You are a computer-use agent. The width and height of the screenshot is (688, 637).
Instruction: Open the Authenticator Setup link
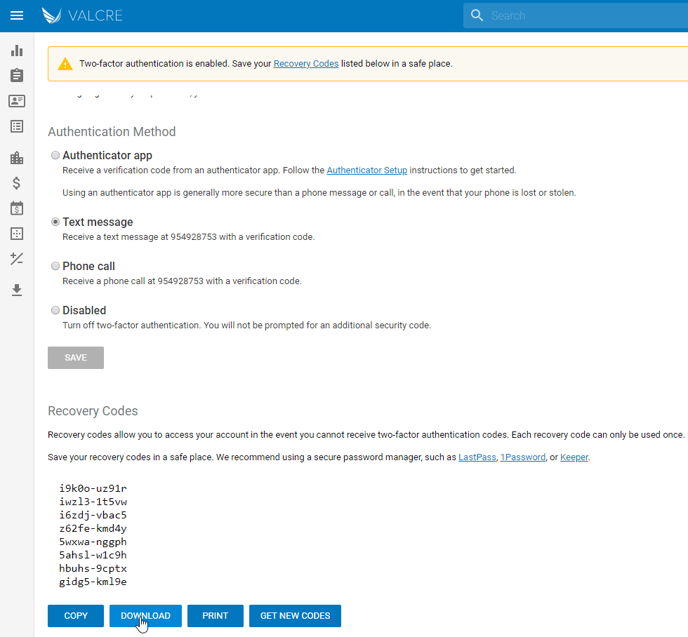click(366, 171)
